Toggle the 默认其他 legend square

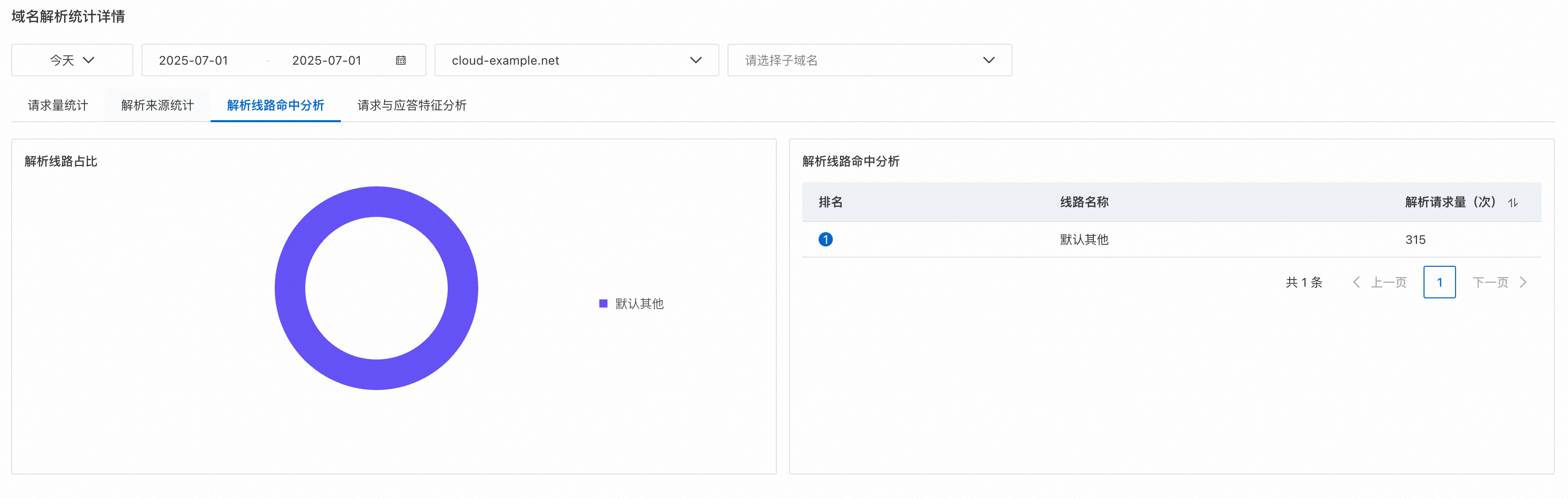click(x=603, y=303)
